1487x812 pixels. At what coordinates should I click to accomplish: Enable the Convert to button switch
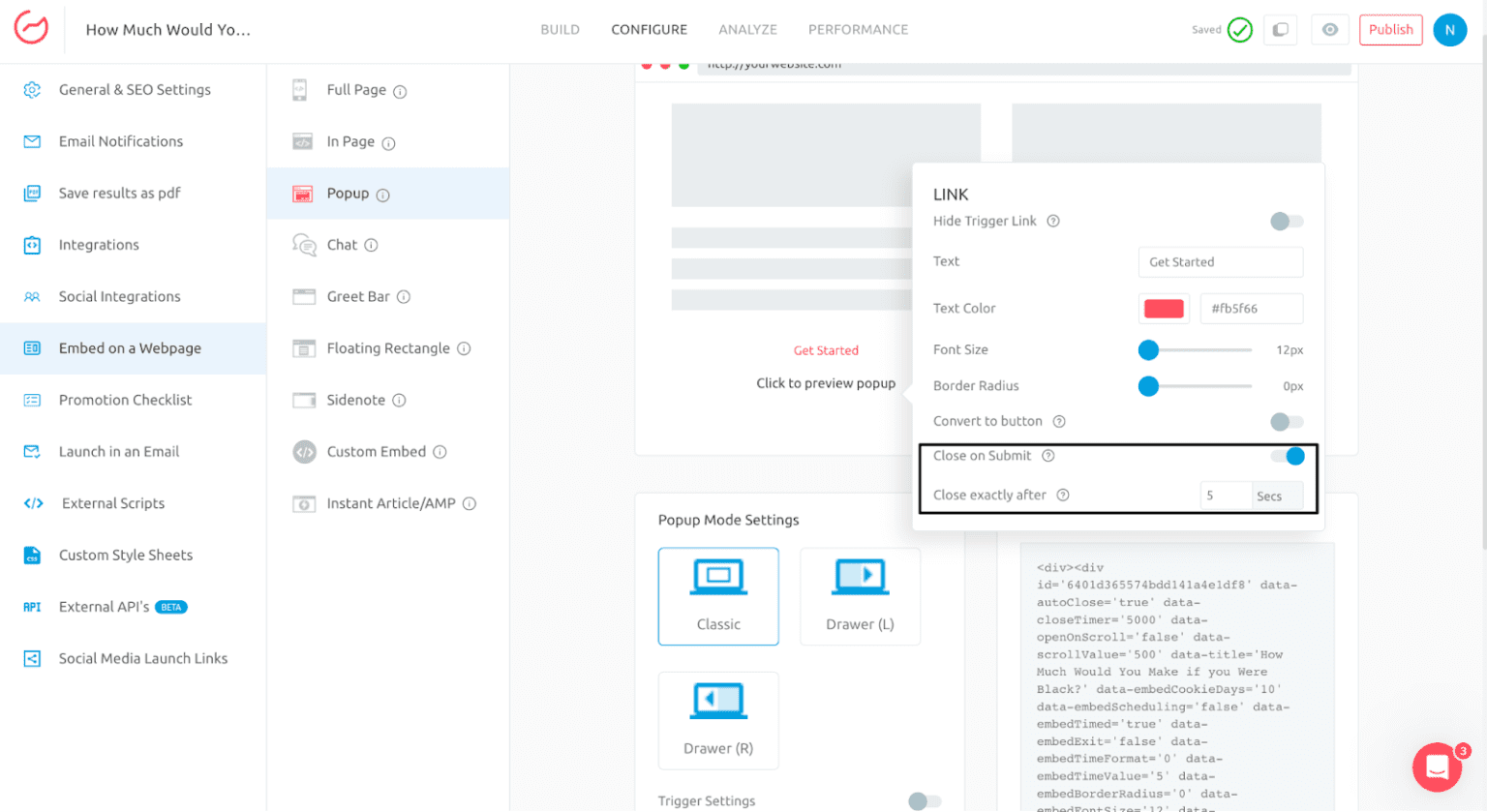(1286, 422)
